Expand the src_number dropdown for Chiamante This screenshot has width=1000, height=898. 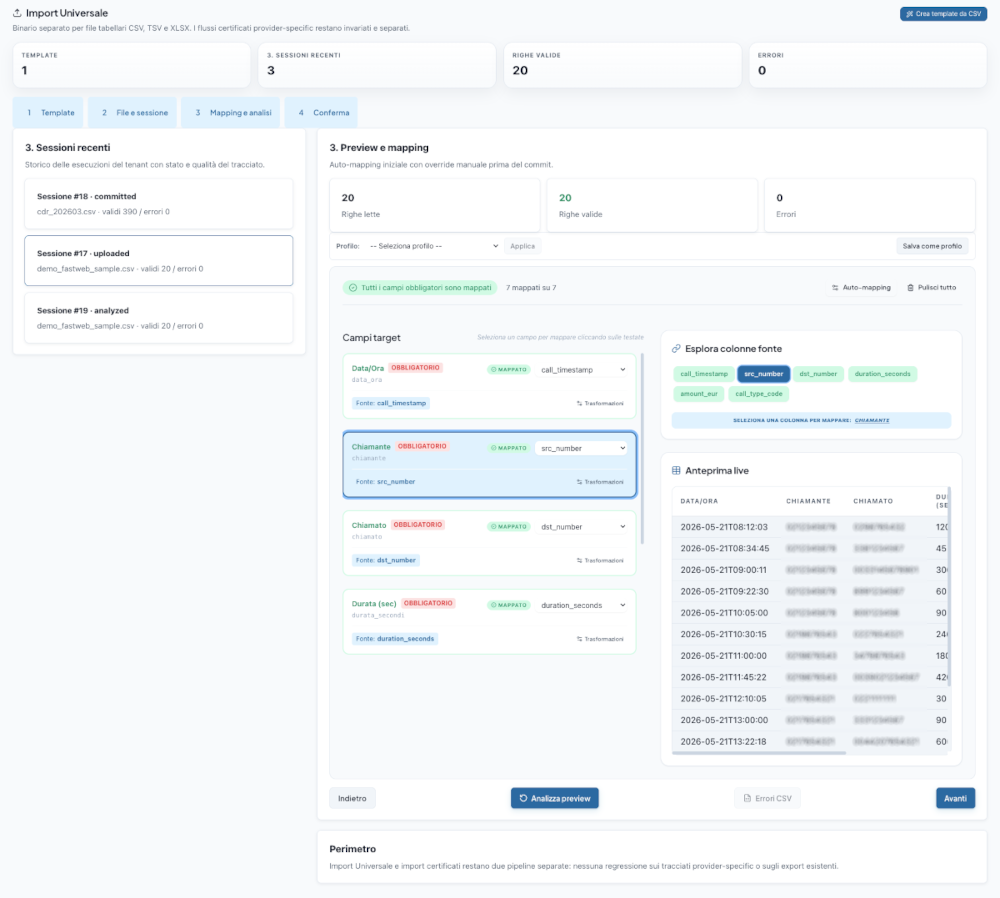tap(582, 448)
